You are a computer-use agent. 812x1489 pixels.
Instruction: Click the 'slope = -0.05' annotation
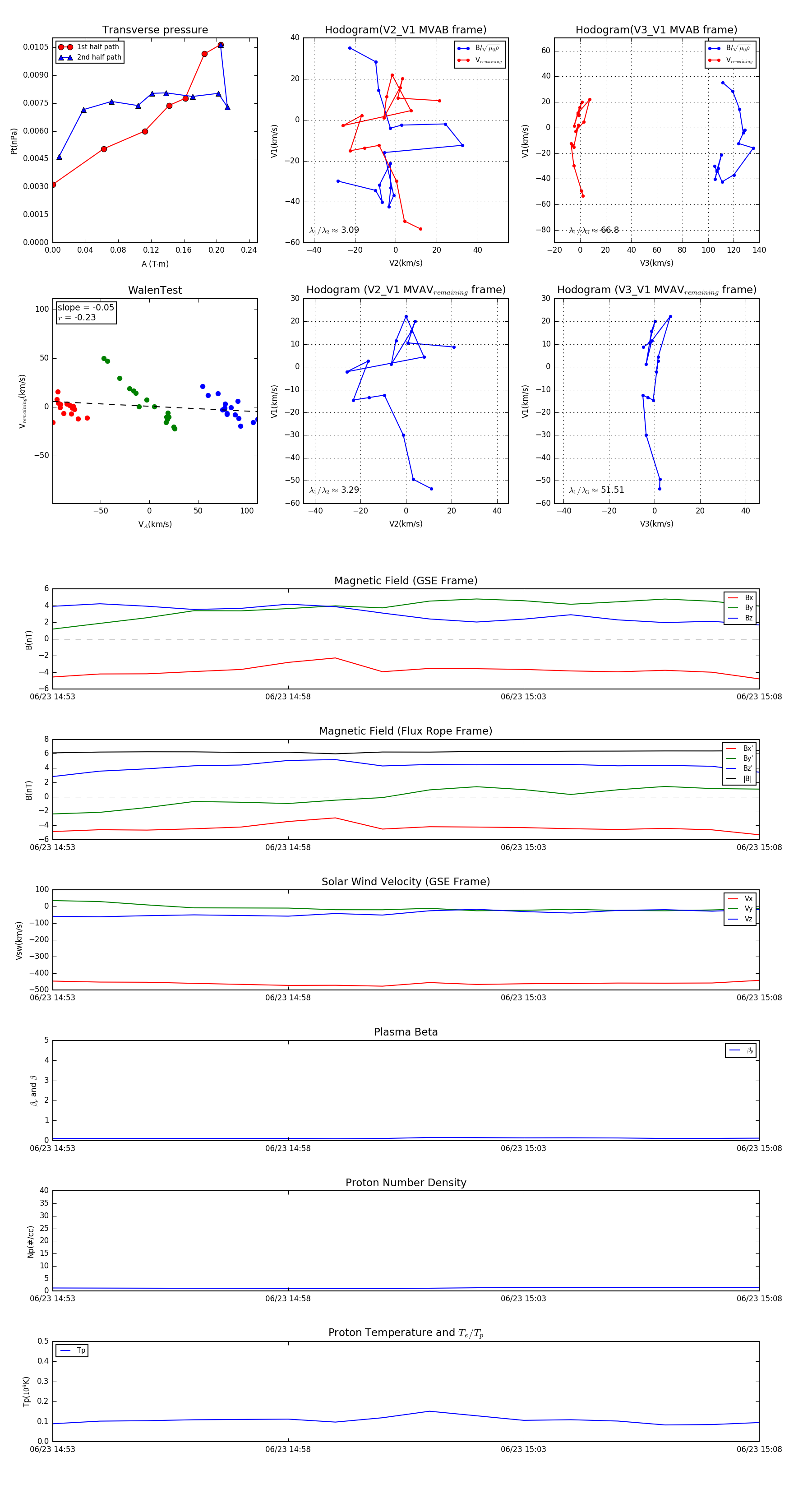click(86, 308)
